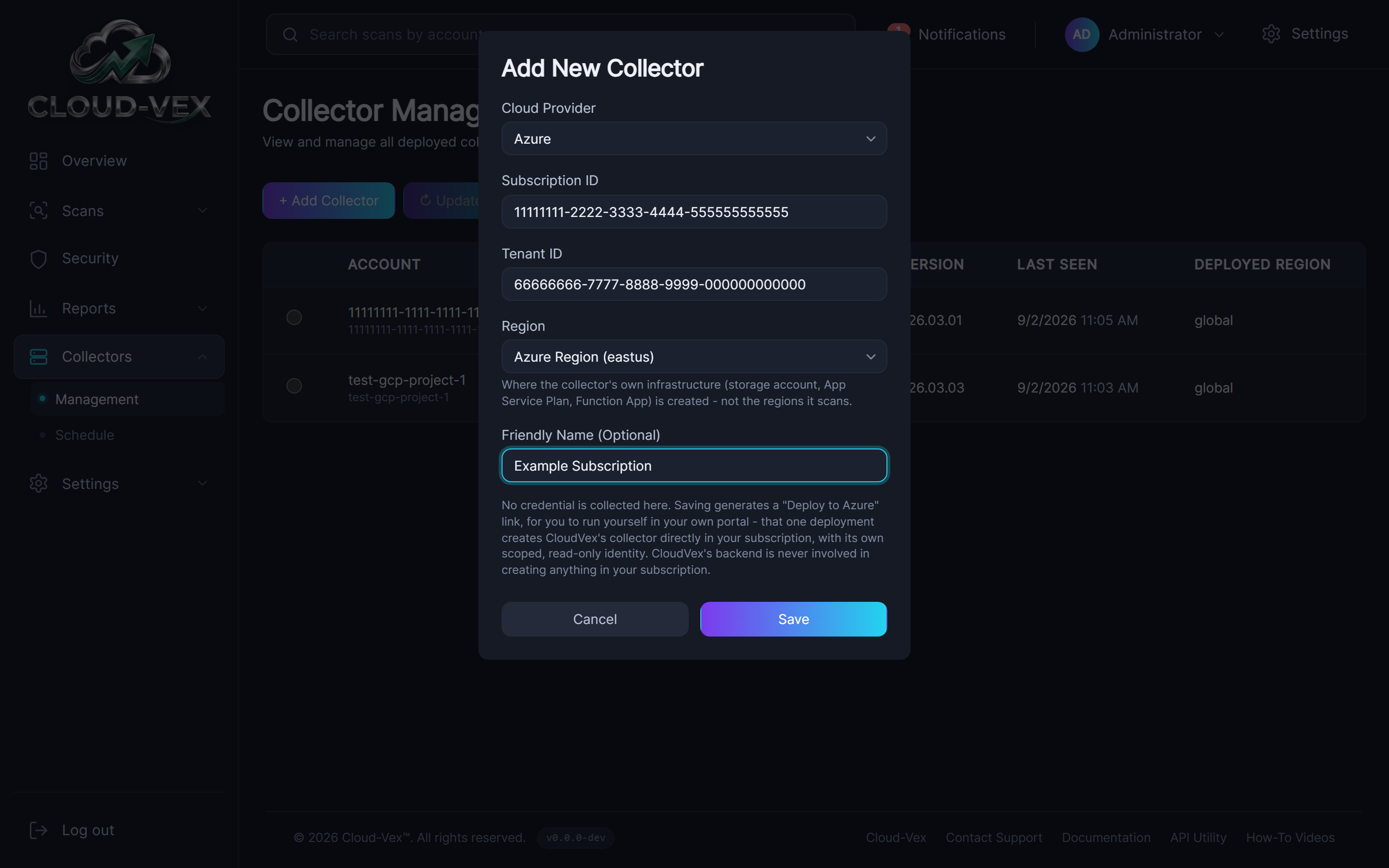The height and width of the screenshot is (868, 1389).
Task: Open the Reports menu item
Action: coord(119,309)
